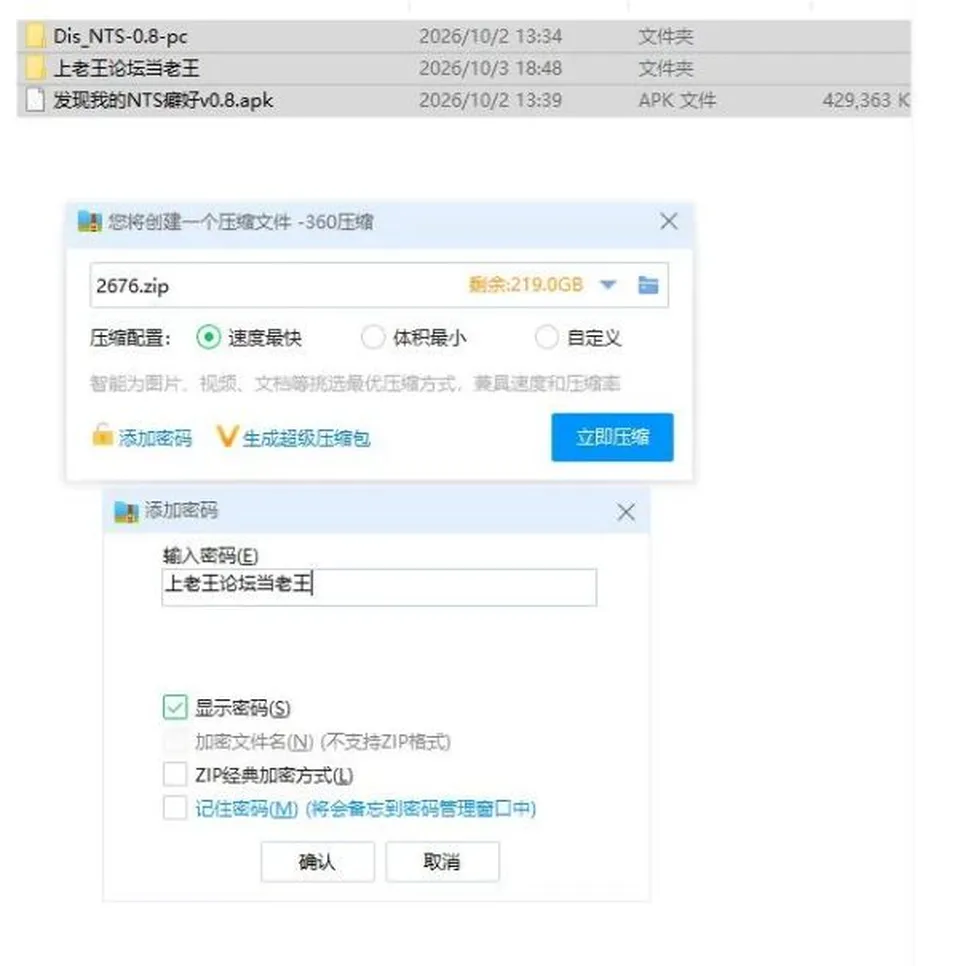
Task: Select the 自定义 radio option
Action: (x=547, y=338)
